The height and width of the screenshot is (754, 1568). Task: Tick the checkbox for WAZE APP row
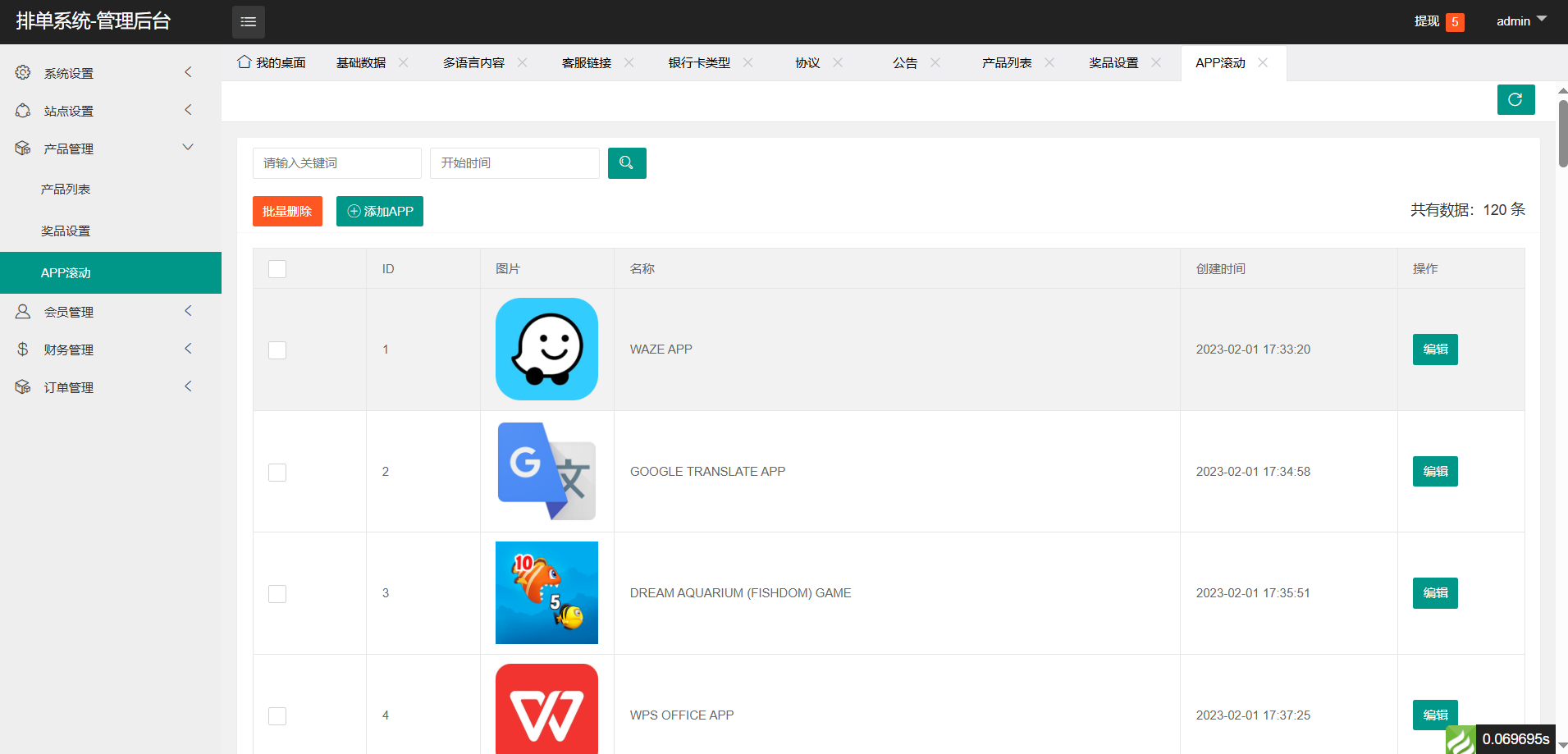pos(277,350)
